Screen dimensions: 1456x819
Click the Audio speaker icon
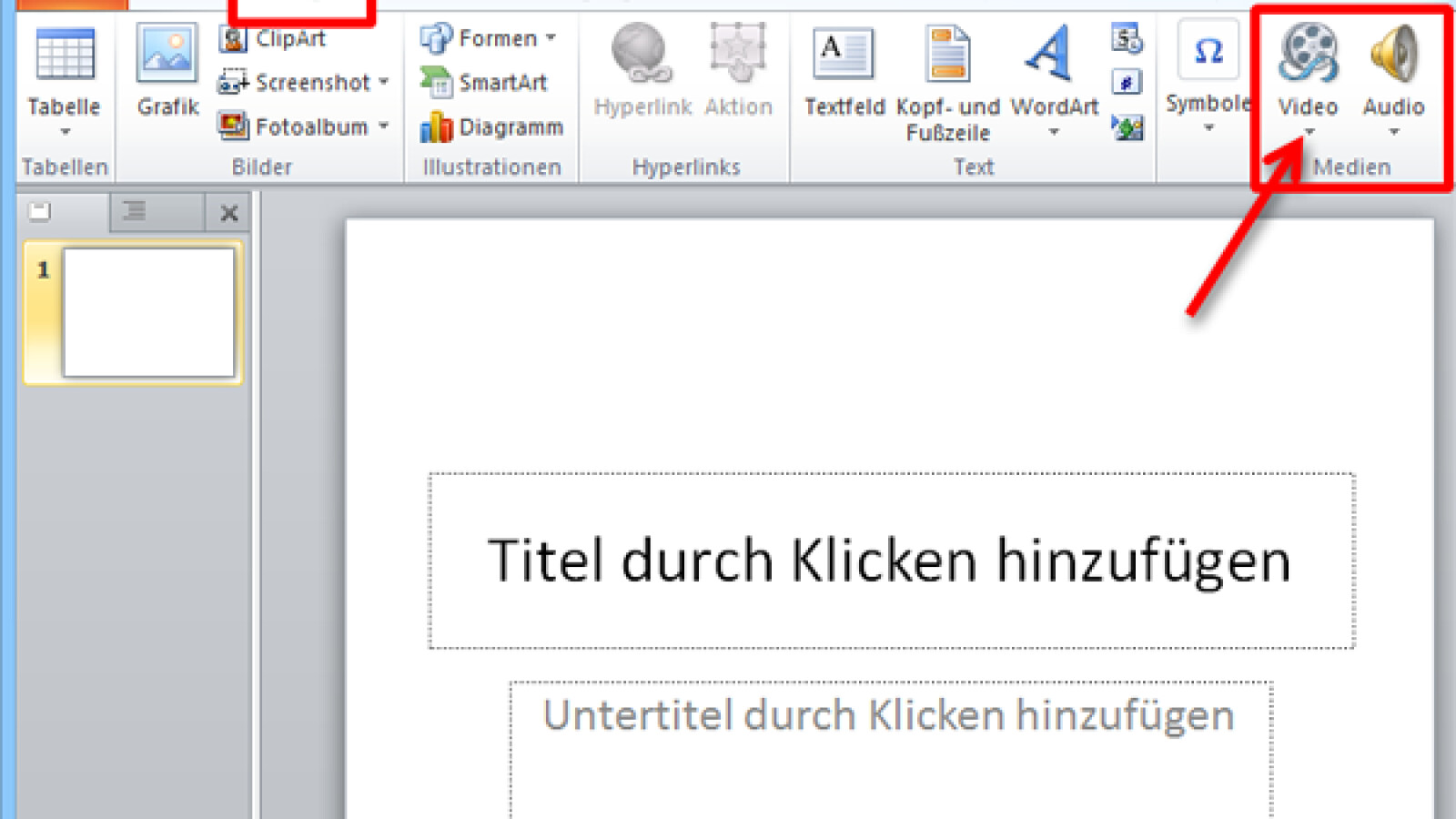click(1393, 55)
